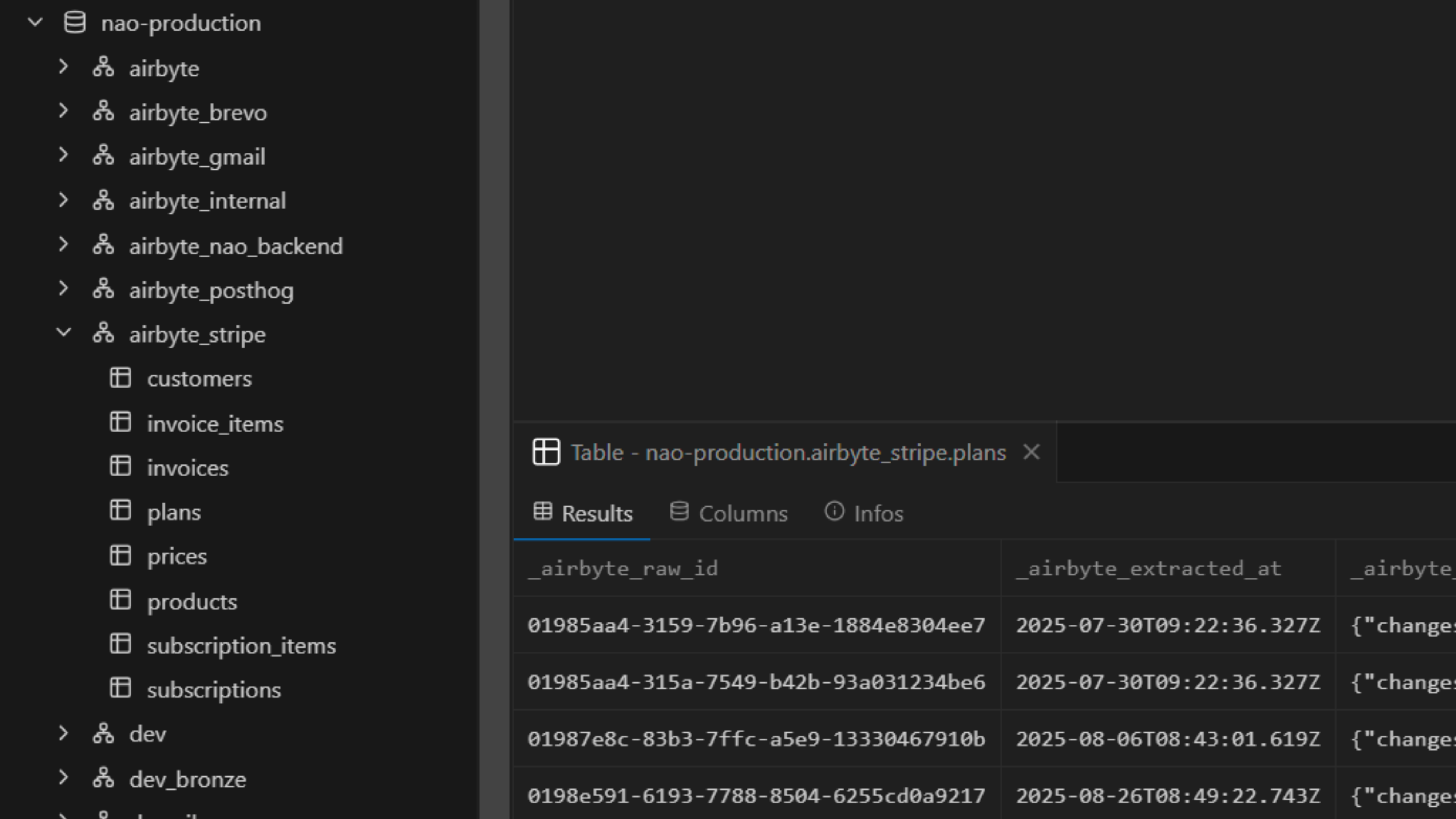
Task: Close the airbyte_stripe.plans table tab
Action: click(x=1032, y=452)
